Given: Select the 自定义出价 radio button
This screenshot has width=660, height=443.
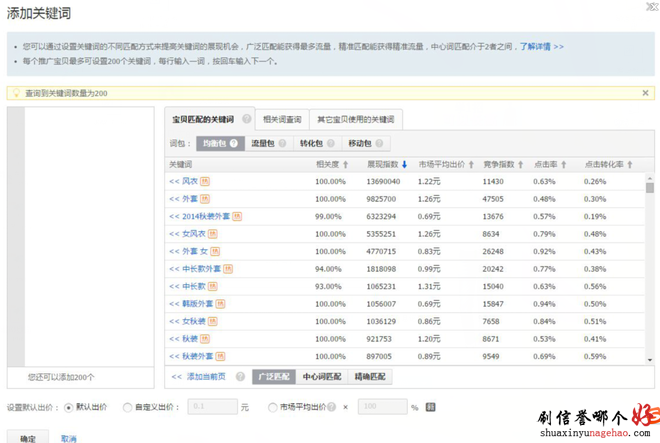Looking at the screenshot, I should click(x=127, y=408).
